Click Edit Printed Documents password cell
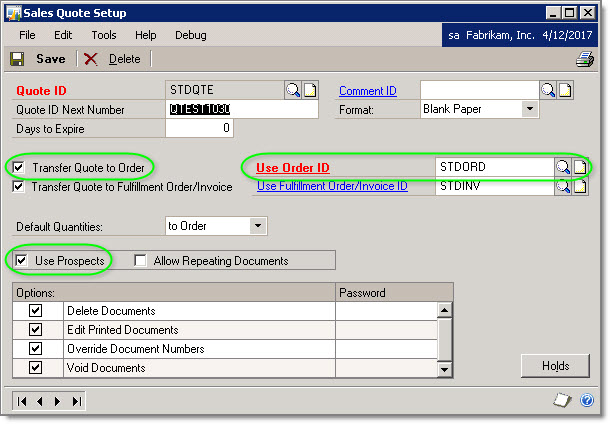610x424 pixels. coord(386,329)
